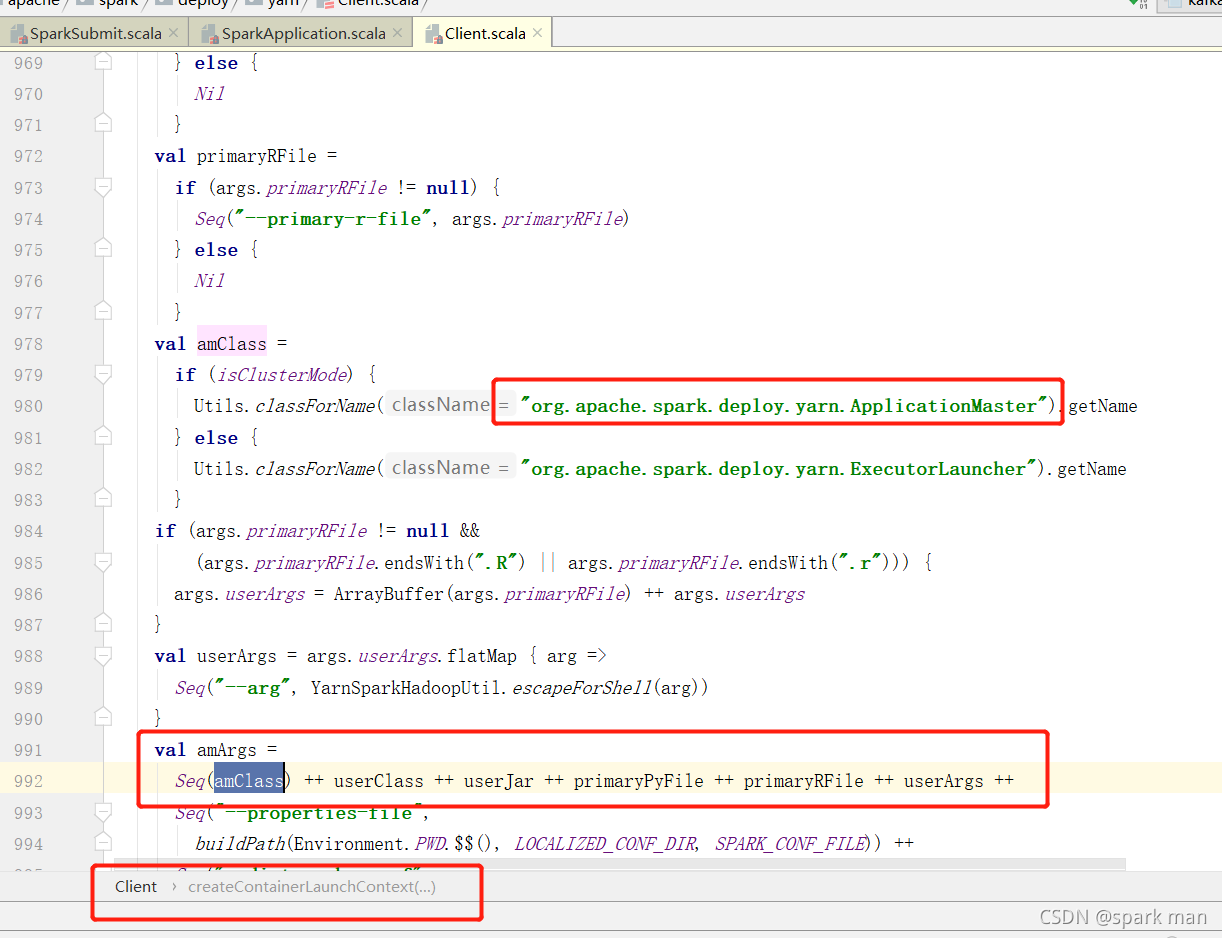Switch to the SparkApplication.scala tab
1222x938 pixels.
[x=303, y=33]
